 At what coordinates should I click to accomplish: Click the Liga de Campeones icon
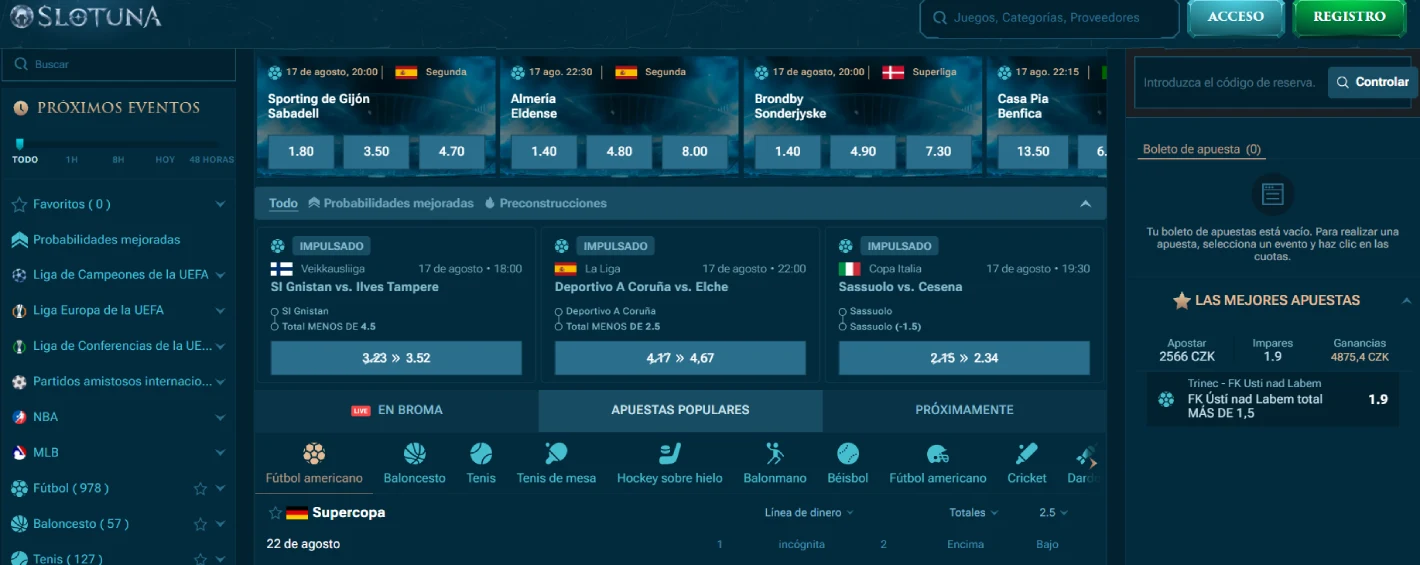19,275
